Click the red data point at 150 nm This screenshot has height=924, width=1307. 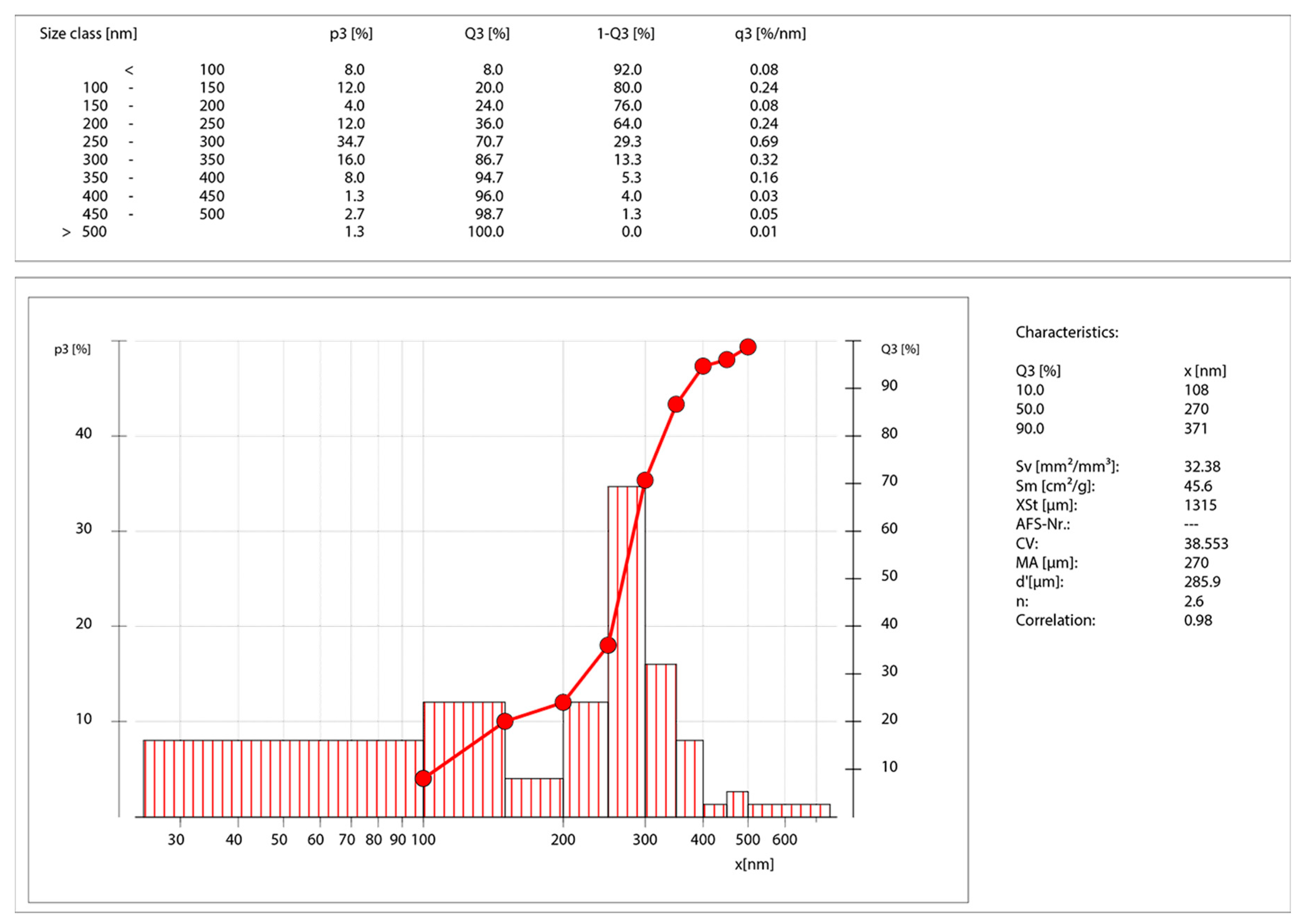[505, 721]
